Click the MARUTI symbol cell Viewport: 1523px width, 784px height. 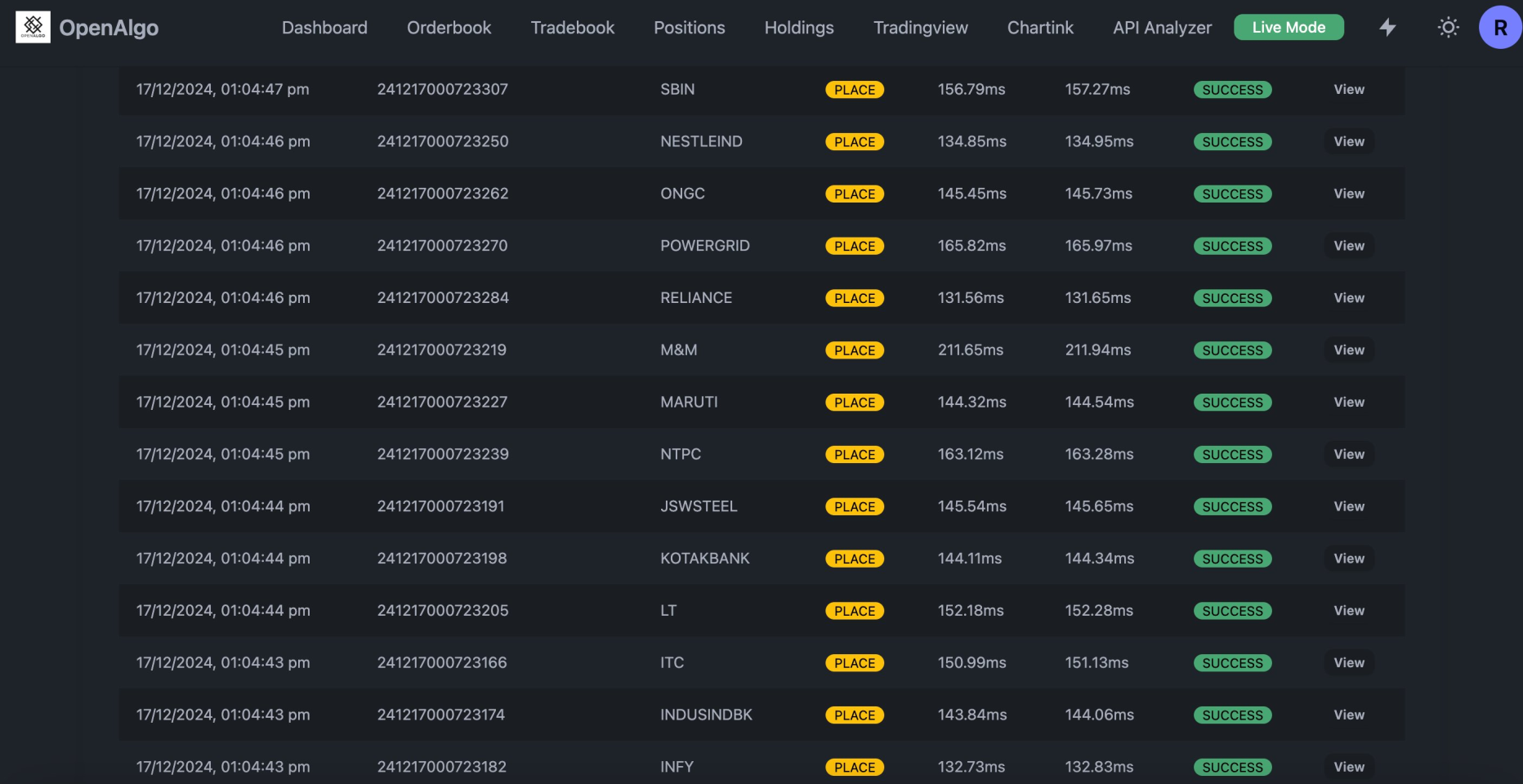[689, 402]
